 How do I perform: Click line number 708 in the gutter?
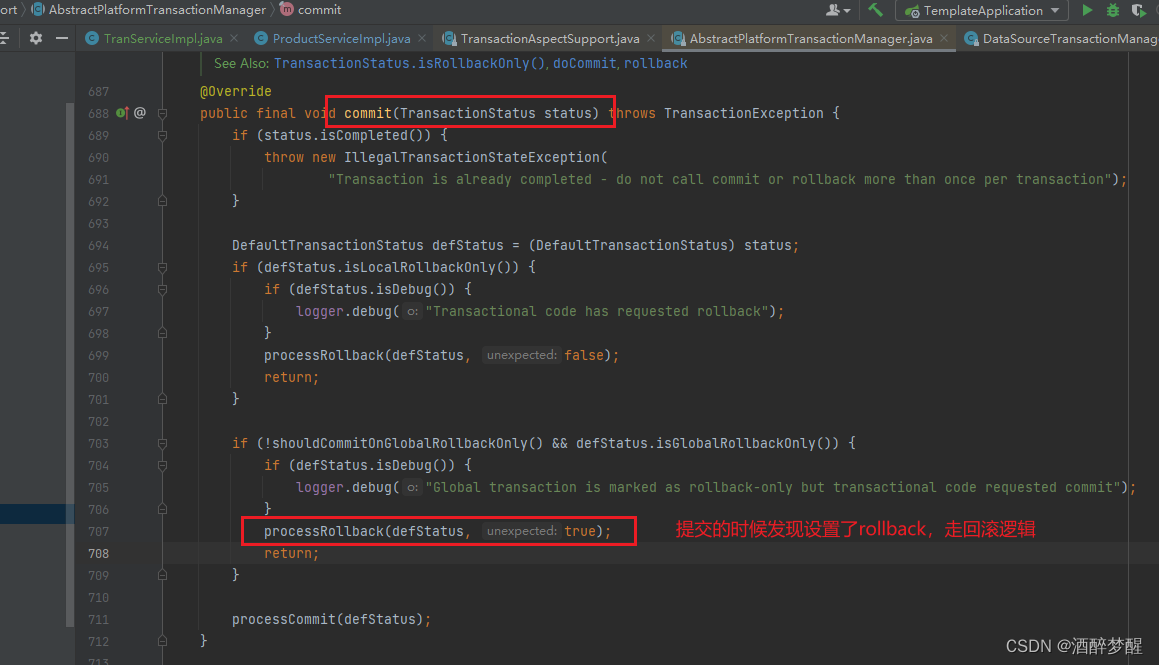(x=98, y=553)
